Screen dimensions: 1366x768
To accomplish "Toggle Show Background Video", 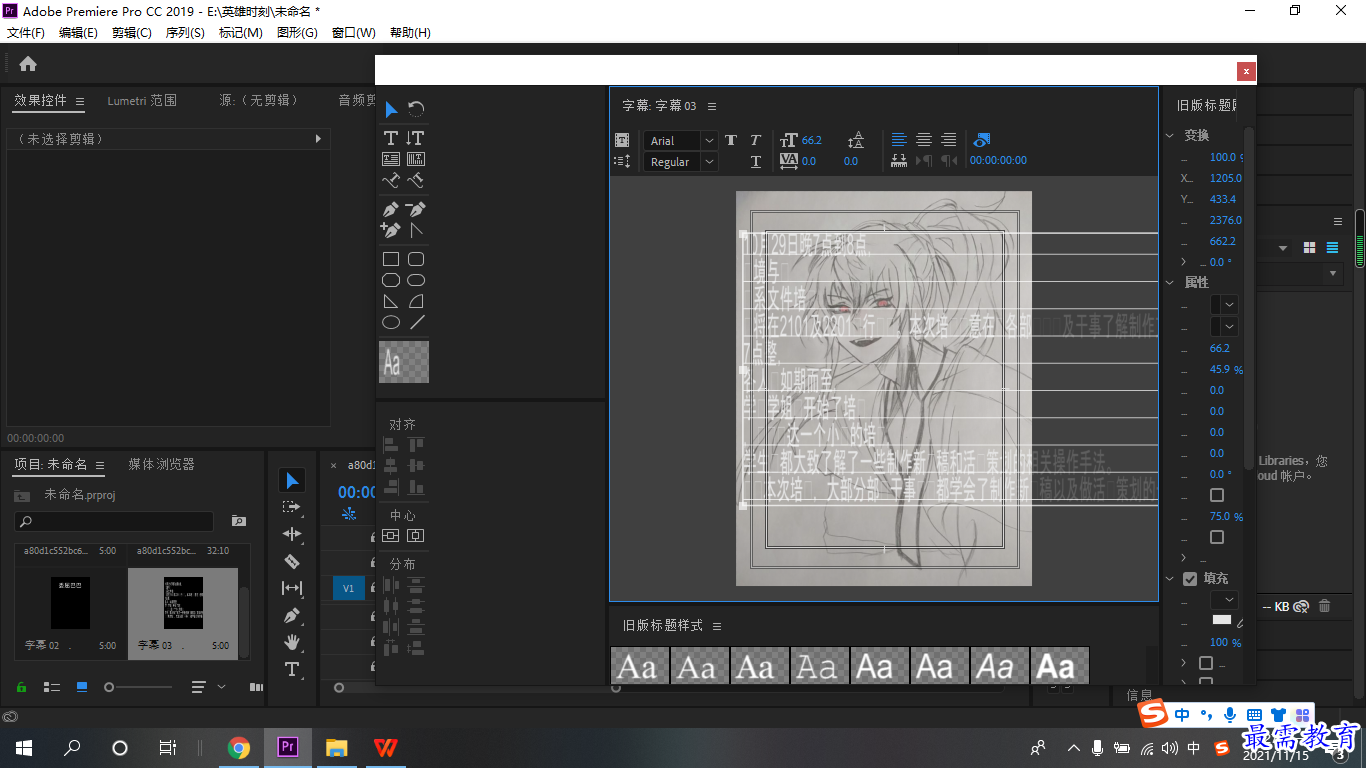I will [x=981, y=140].
